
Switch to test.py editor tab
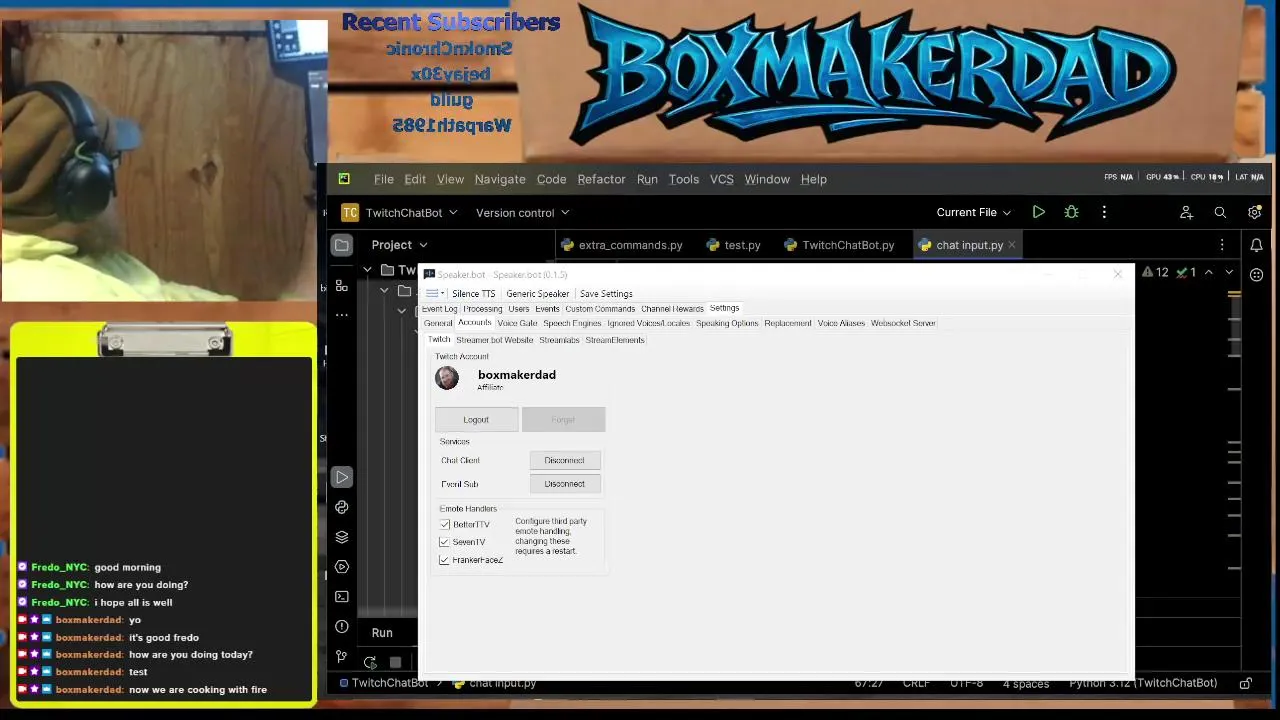click(x=733, y=245)
